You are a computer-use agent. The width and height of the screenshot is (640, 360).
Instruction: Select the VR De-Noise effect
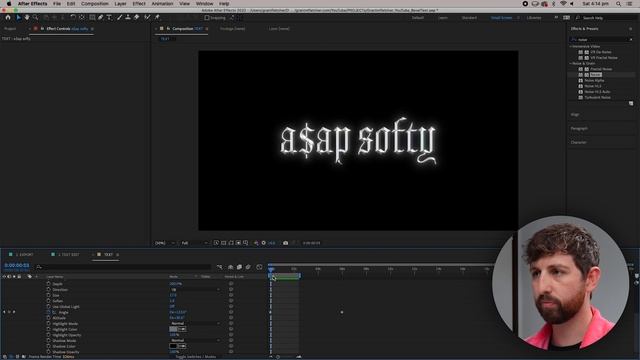tap(601, 52)
